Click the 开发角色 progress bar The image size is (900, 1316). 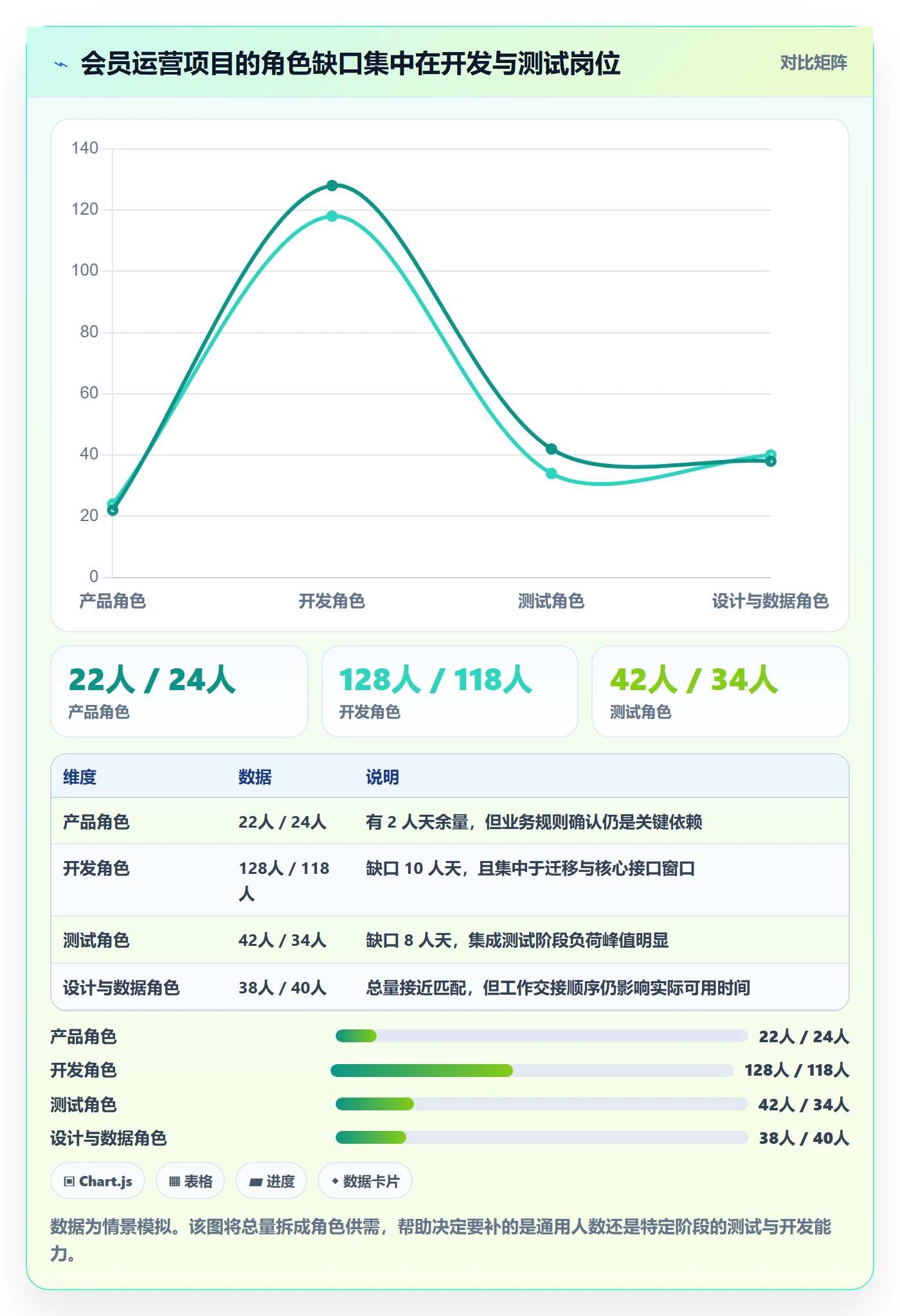532,1070
